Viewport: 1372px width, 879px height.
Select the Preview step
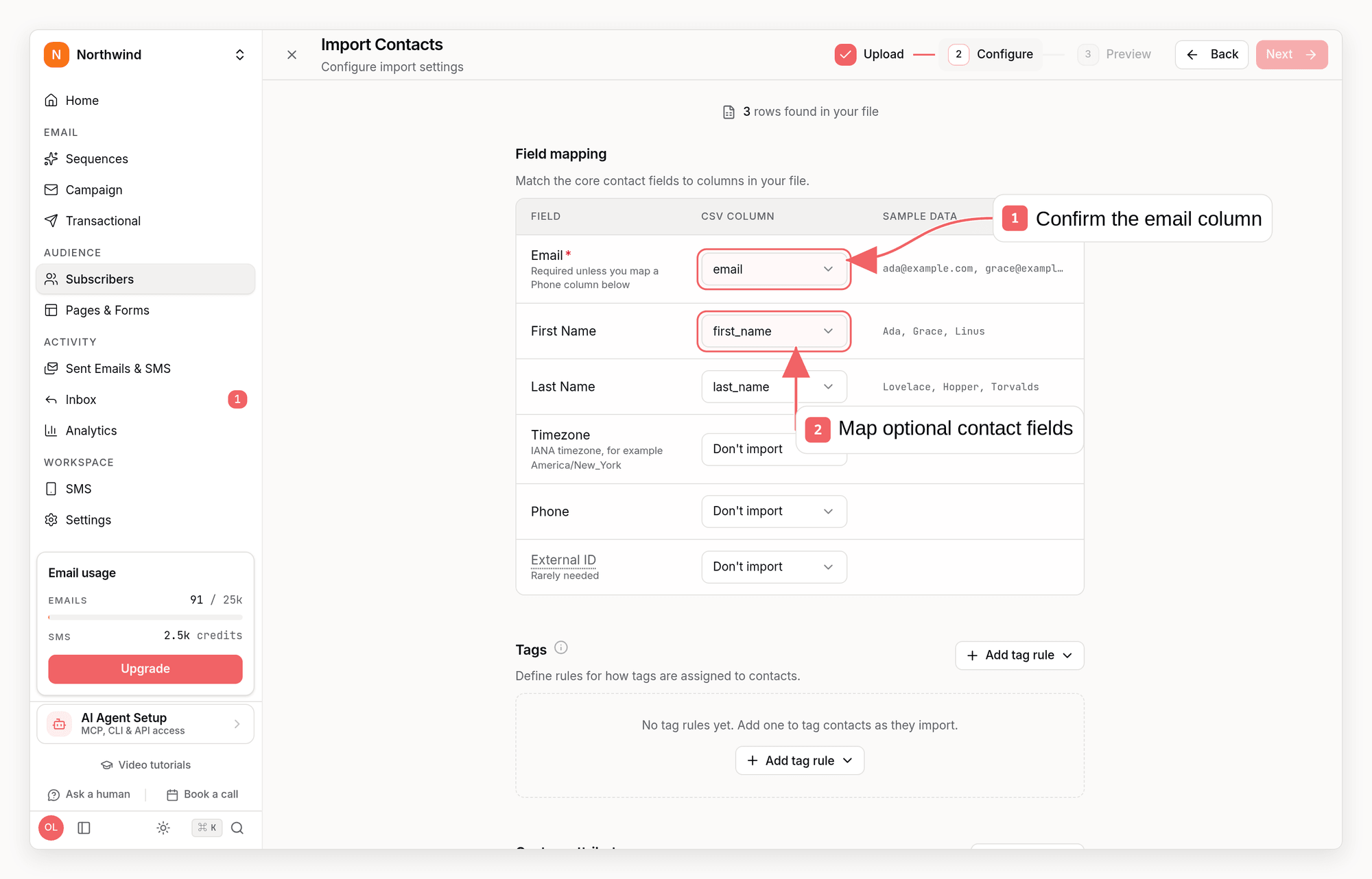point(1114,54)
